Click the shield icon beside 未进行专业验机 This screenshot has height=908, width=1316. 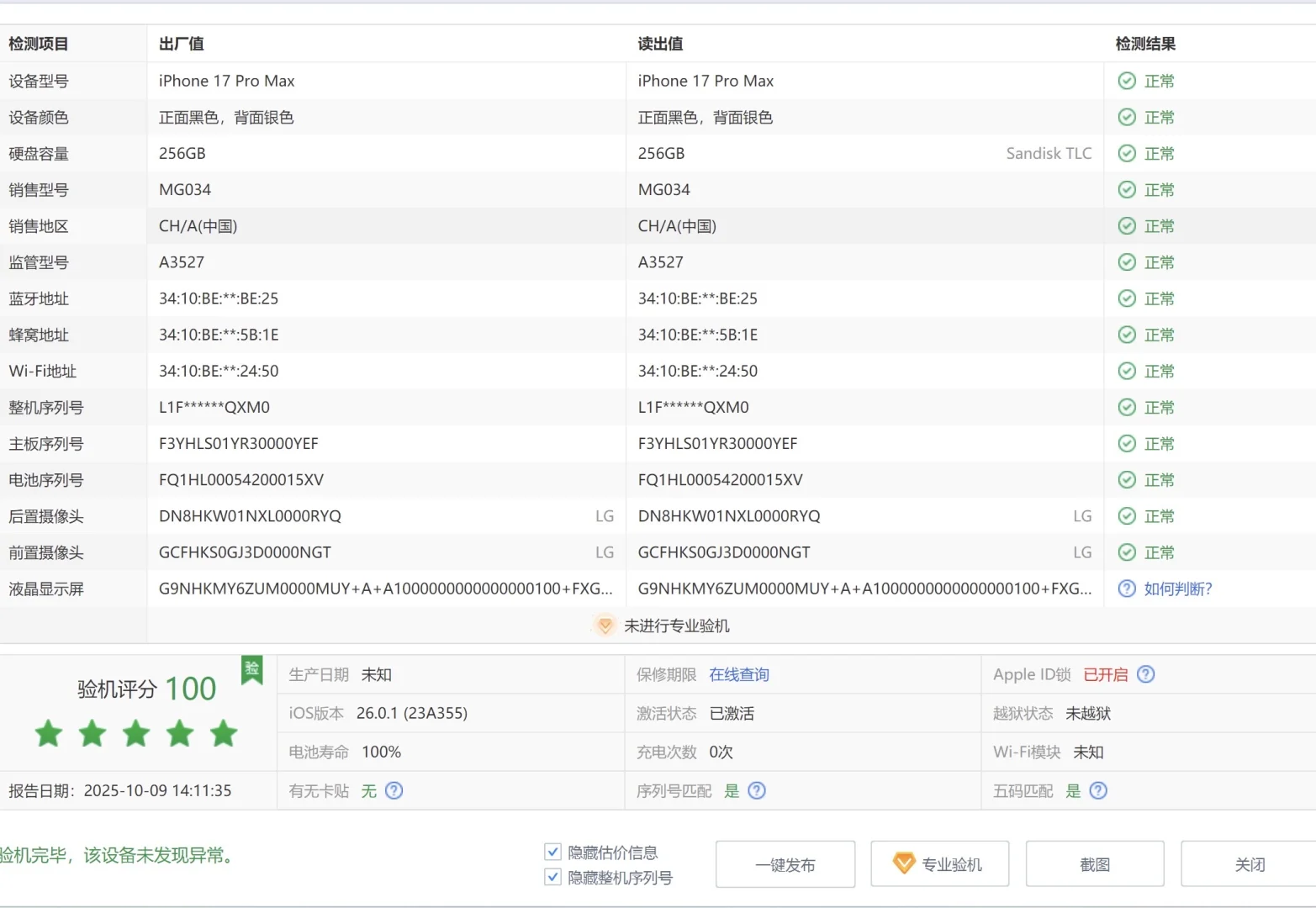point(605,626)
